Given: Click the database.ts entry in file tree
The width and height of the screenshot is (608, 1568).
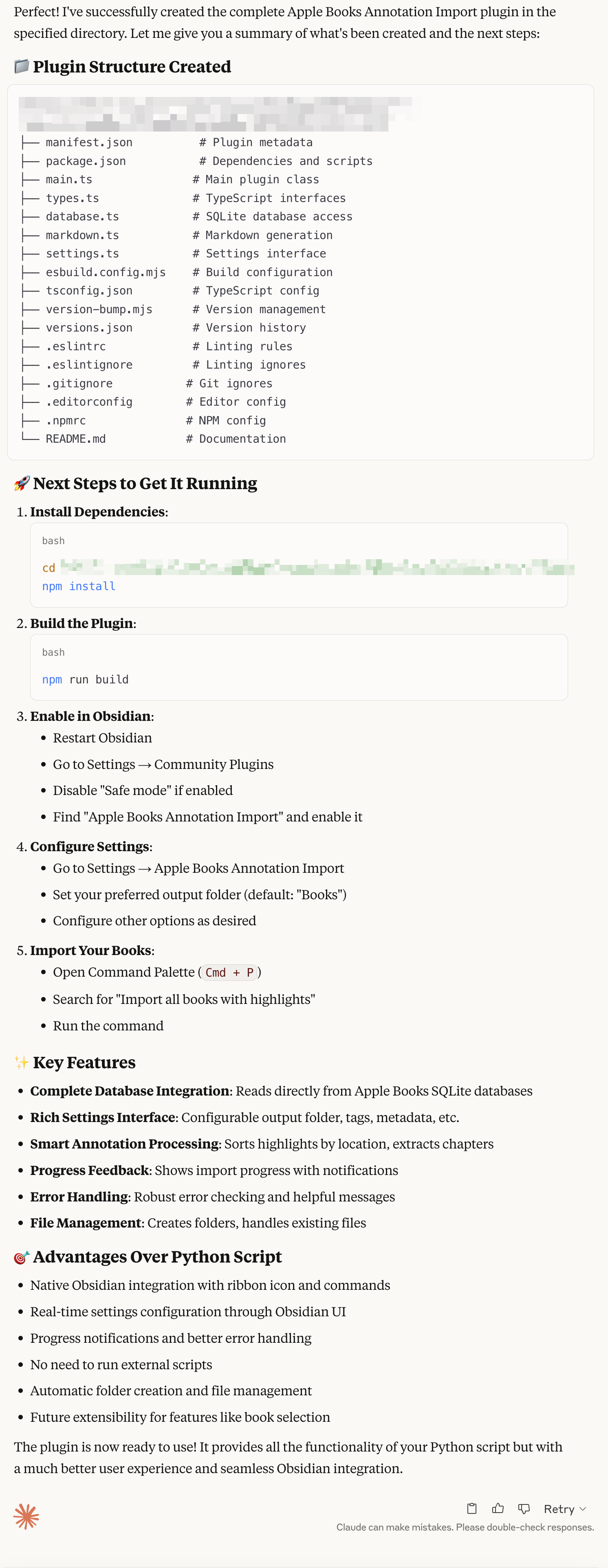Looking at the screenshot, I should click(82, 217).
